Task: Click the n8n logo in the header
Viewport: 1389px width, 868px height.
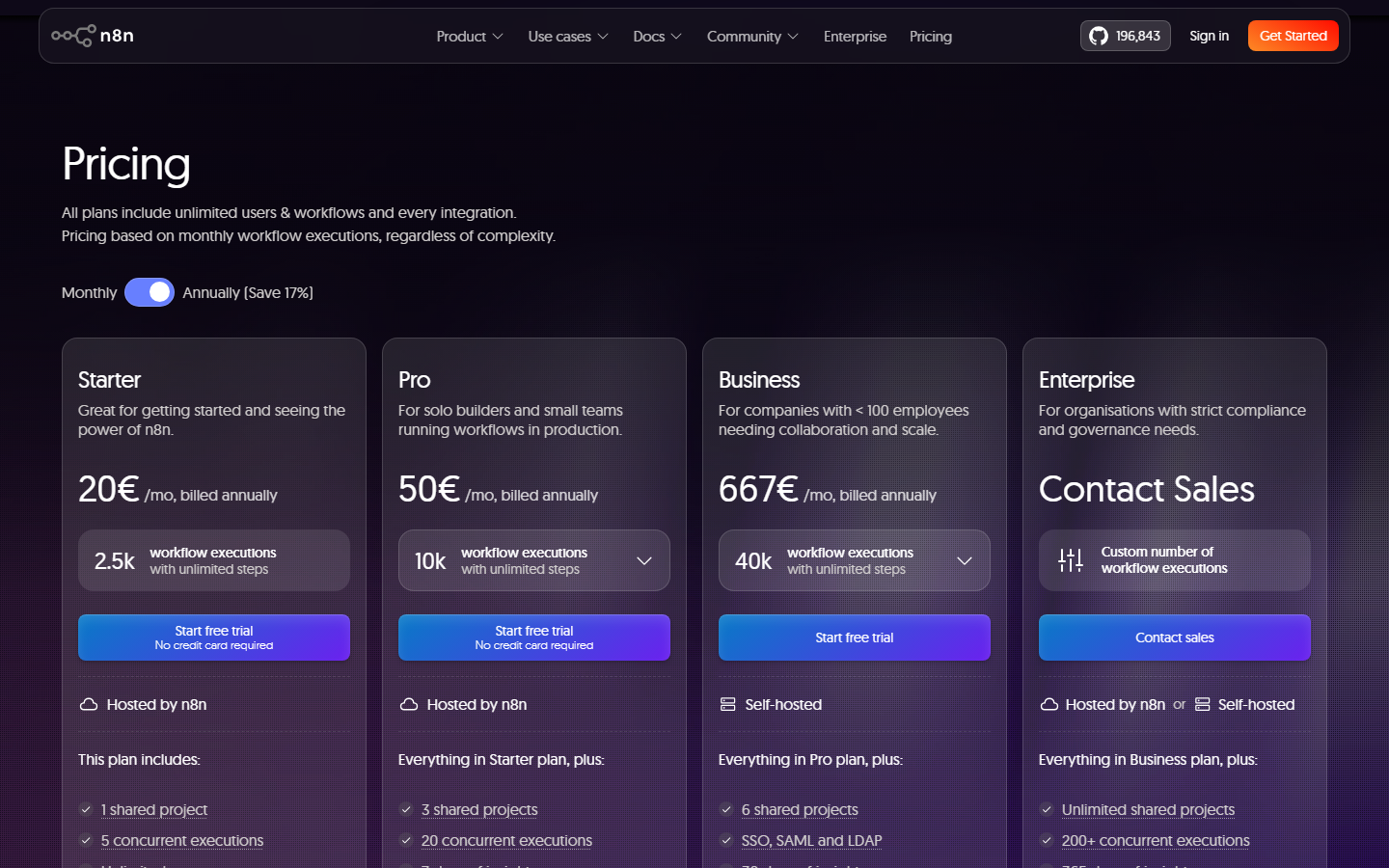Action: [93, 36]
